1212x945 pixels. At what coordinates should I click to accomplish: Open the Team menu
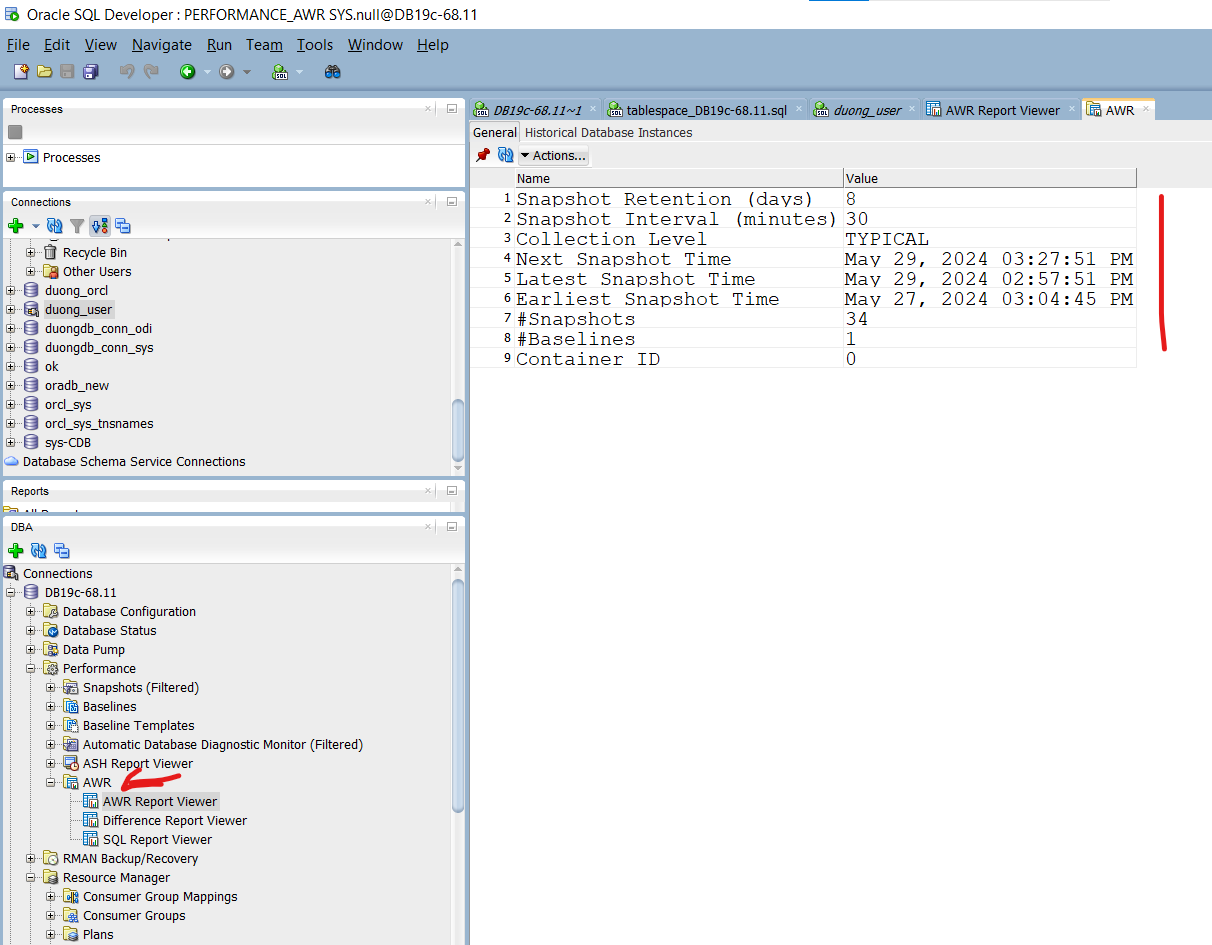[264, 45]
